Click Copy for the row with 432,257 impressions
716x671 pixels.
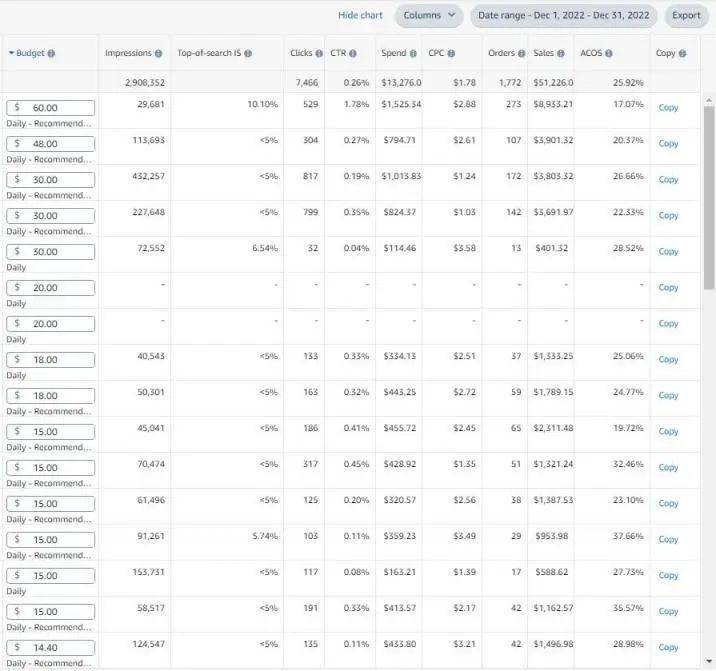coord(668,180)
